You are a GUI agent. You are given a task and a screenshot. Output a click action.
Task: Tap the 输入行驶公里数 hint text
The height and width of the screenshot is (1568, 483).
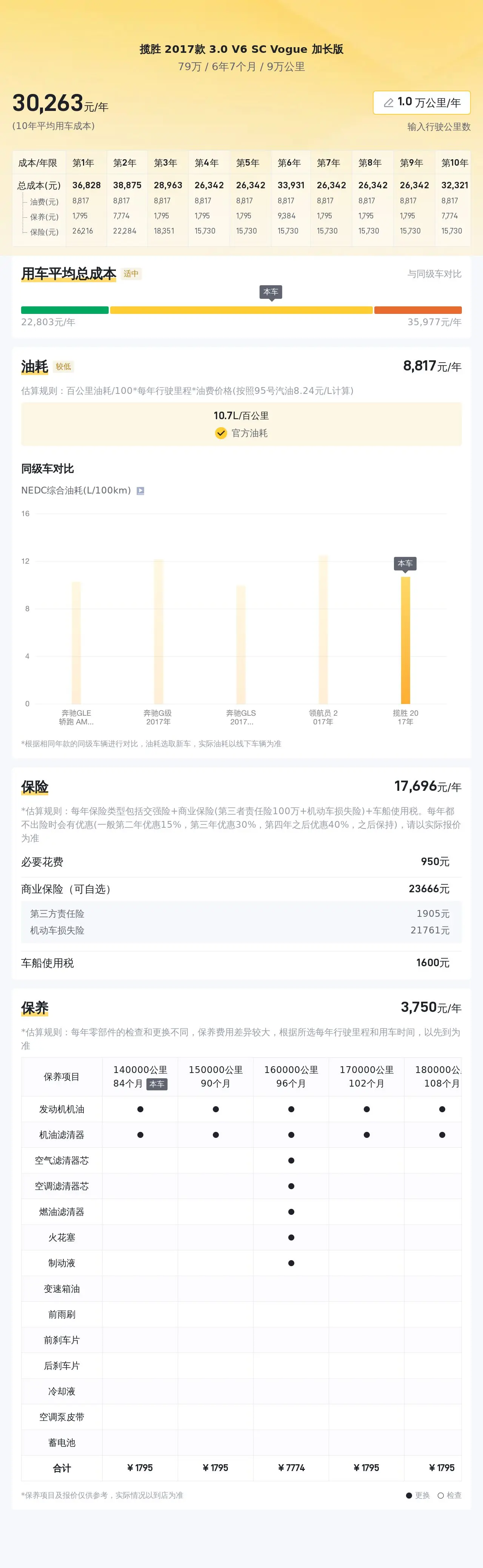pos(438,127)
